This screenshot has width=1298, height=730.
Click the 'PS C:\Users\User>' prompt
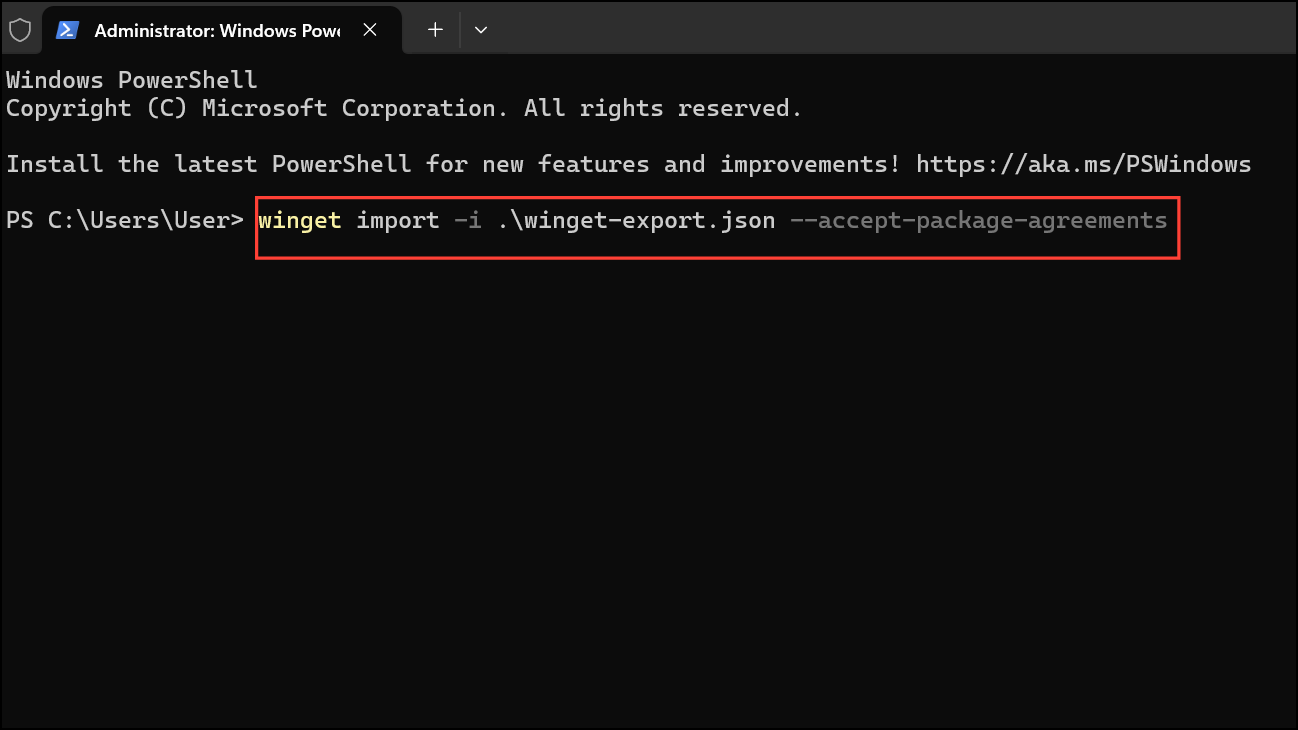[125, 220]
